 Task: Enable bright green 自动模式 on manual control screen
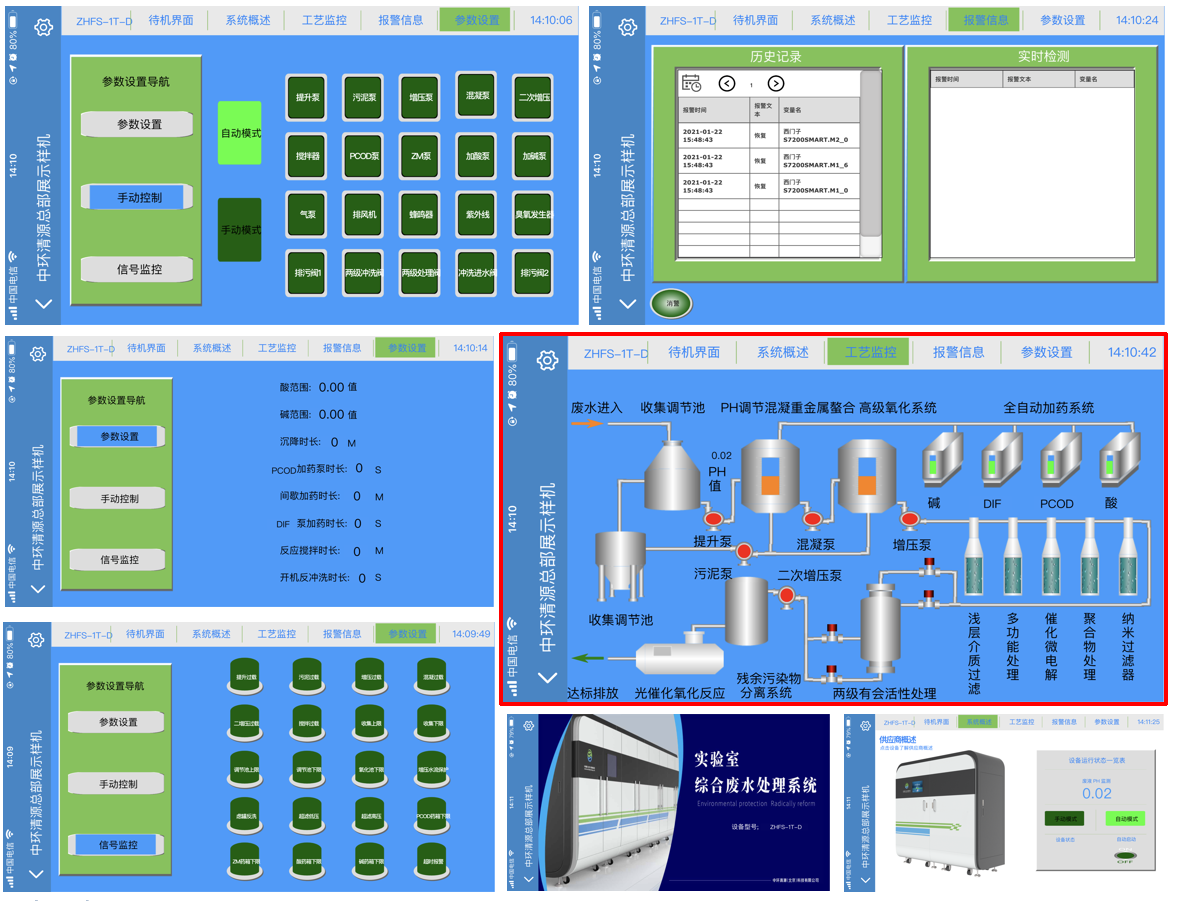click(240, 132)
